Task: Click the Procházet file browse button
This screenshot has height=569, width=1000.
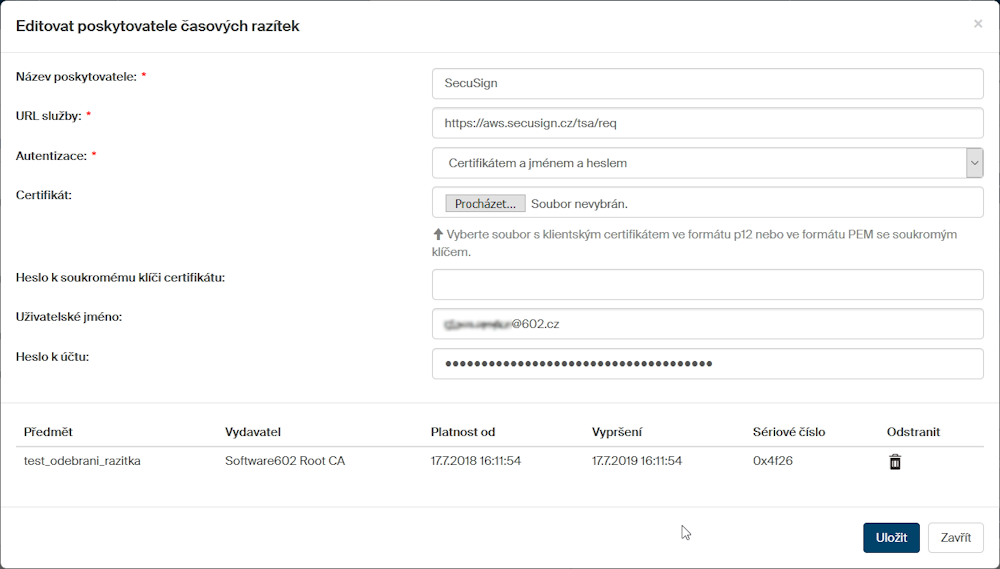Action: [485, 203]
